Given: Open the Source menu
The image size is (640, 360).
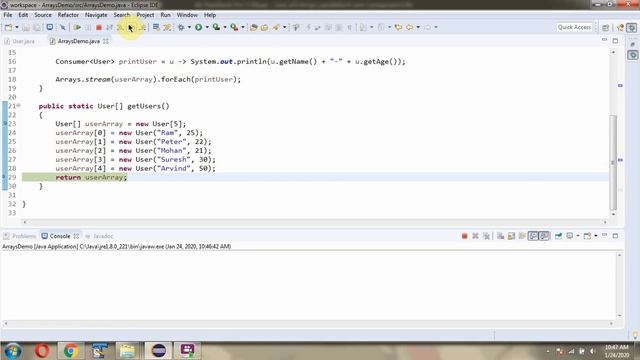Looking at the screenshot, I should click(x=43, y=15).
